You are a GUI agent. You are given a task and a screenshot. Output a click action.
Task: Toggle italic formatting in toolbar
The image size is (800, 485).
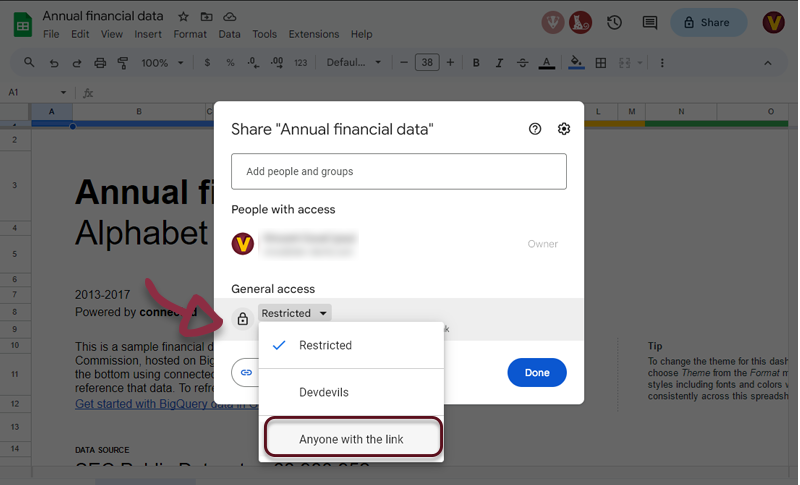pos(499,63)
